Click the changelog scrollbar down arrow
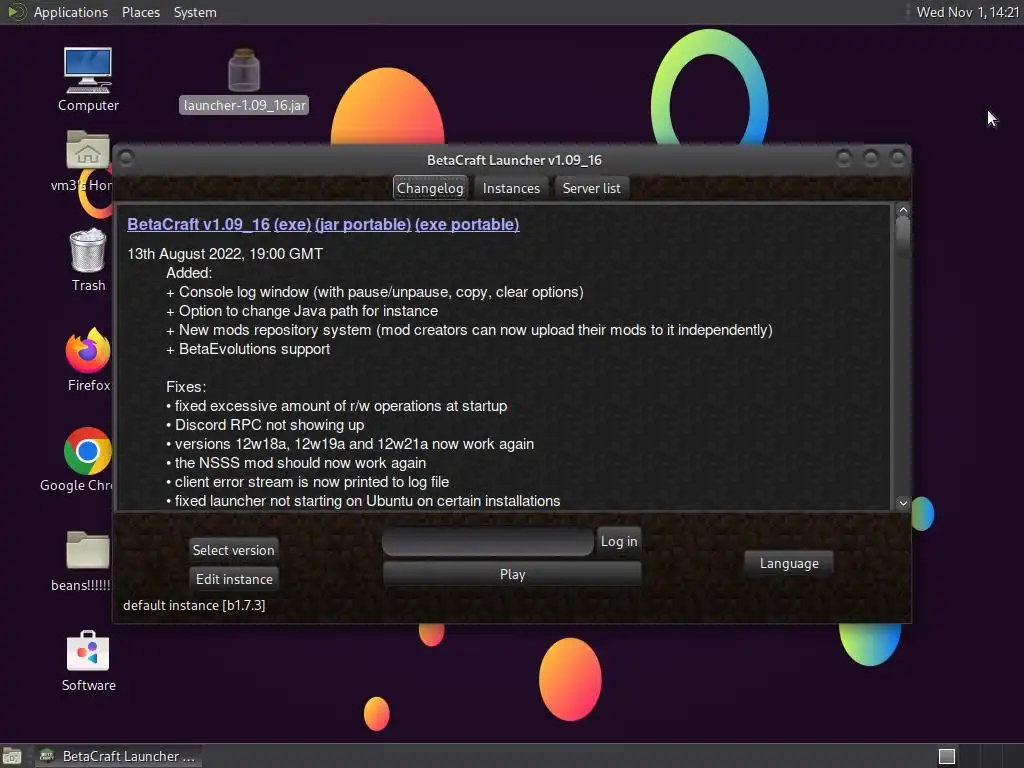Viewport: 1024px width, 768px height. click(903, 503)
